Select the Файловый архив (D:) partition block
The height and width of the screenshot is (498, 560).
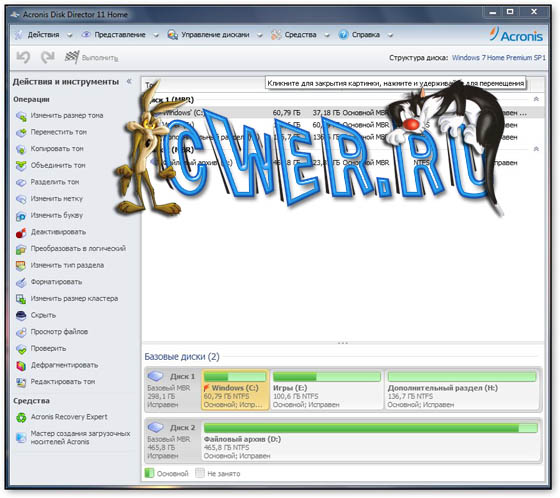pos(370,441)
